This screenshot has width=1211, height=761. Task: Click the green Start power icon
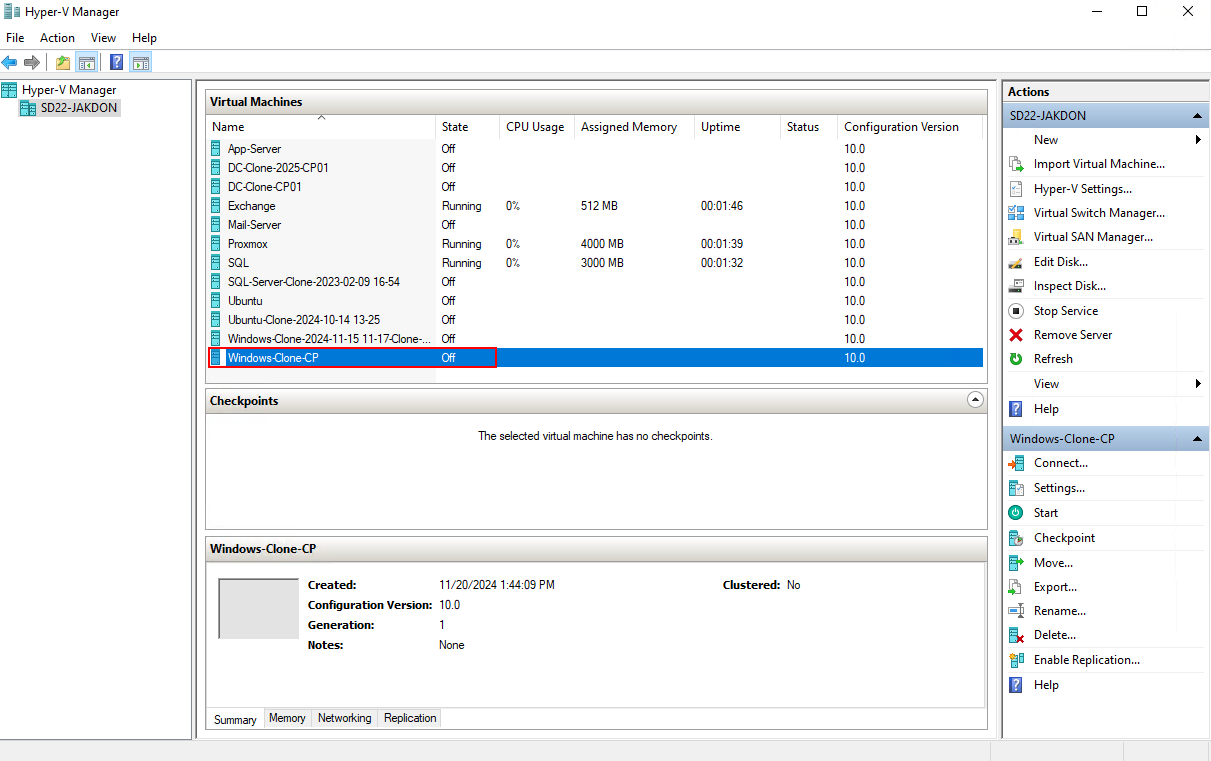1016,513
